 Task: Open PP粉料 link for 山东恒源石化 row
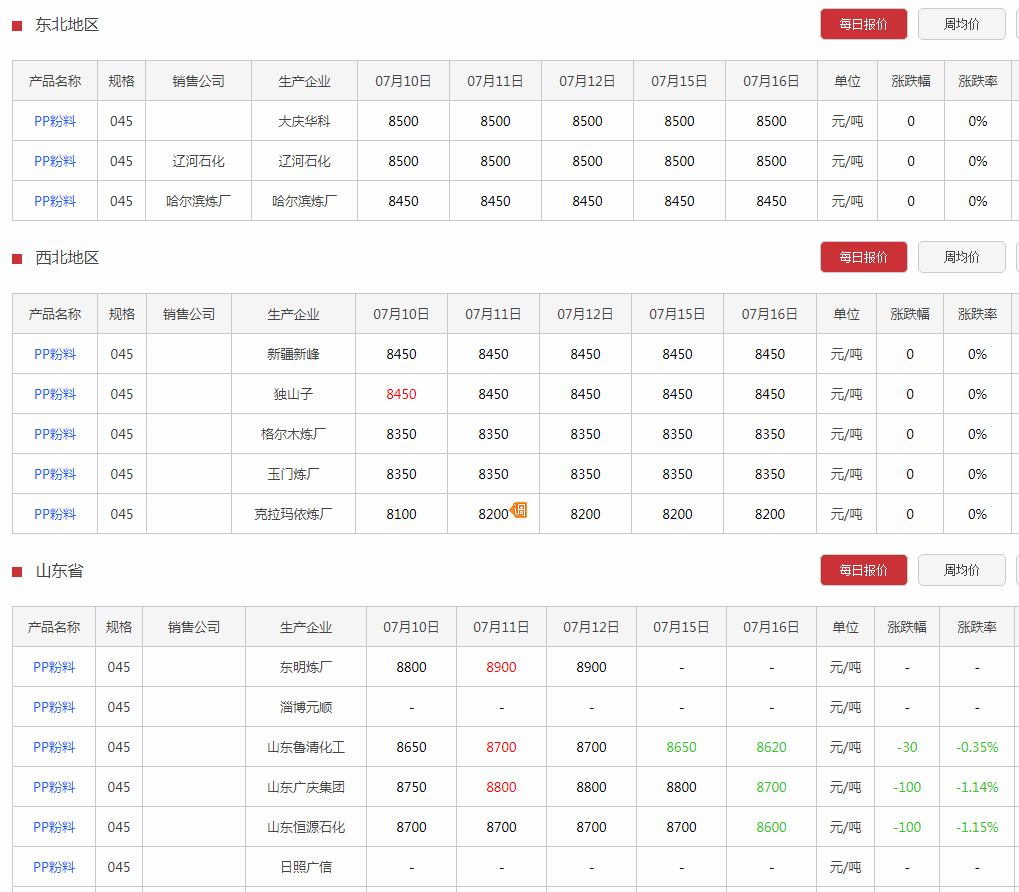pos(54,827)
